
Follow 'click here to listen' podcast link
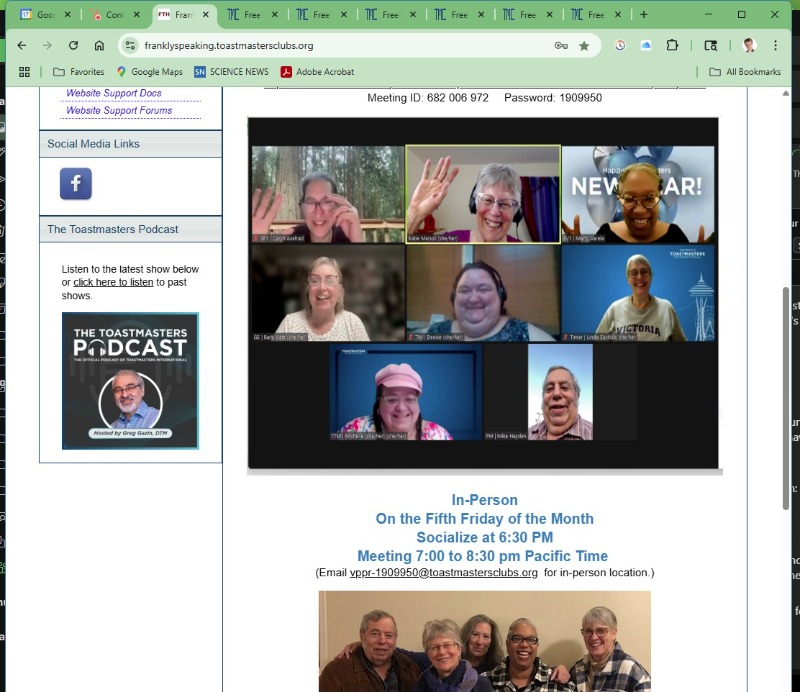point(113,282)
